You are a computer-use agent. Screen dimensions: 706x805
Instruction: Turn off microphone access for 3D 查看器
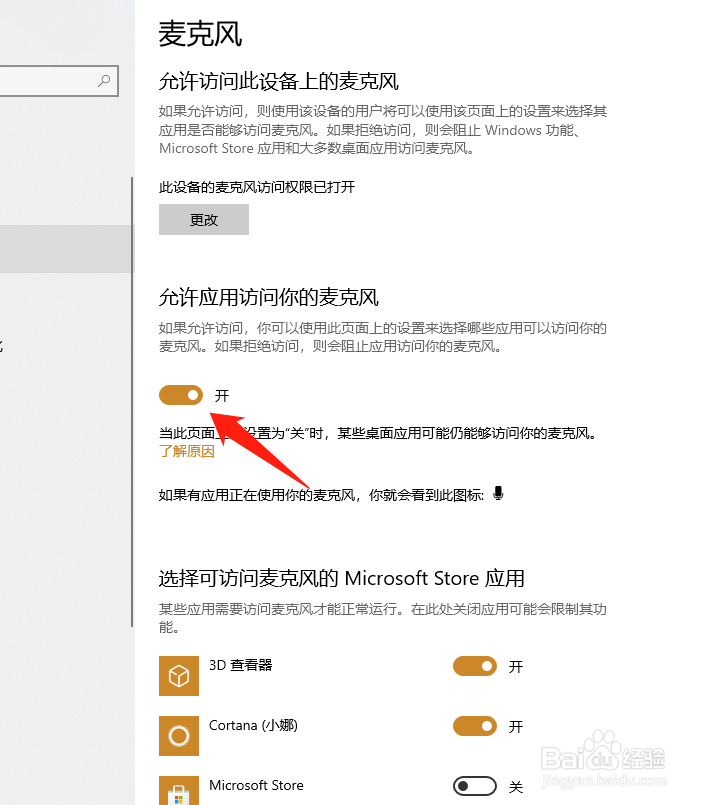coord(475,666)
